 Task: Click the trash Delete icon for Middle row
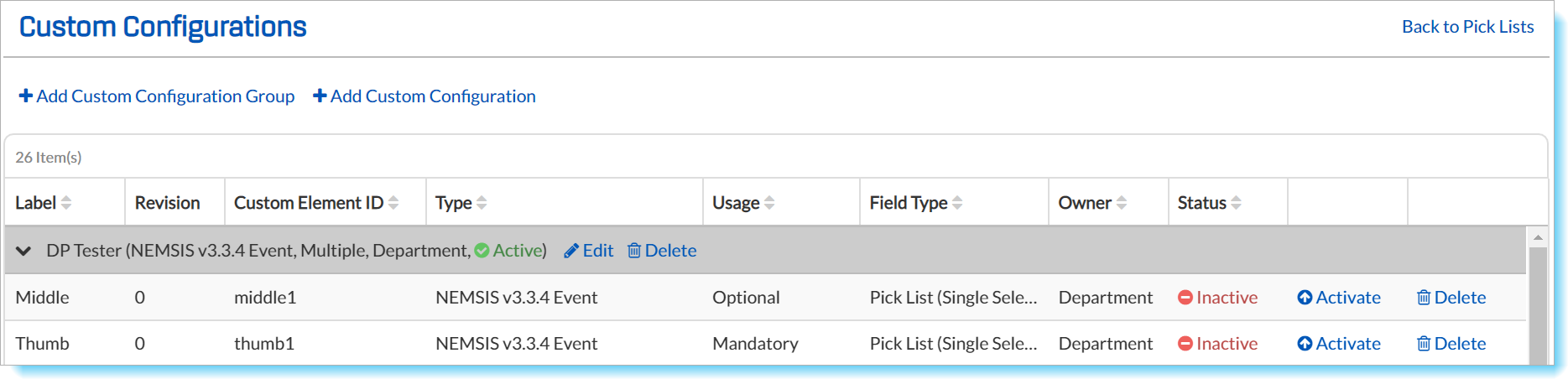coord(1424,298)
